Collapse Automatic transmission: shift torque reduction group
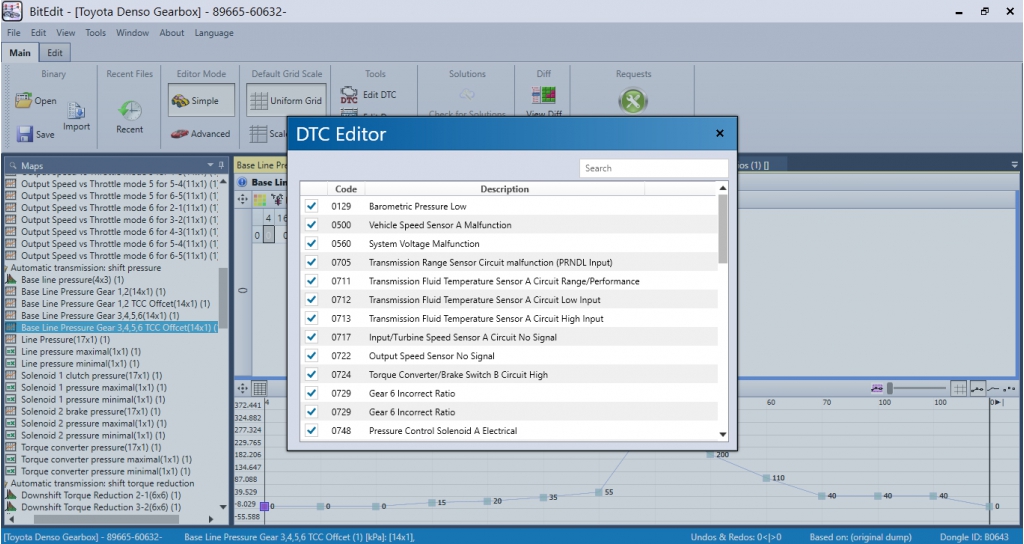Screen dimensions: 1024x544 pos(7,483)
